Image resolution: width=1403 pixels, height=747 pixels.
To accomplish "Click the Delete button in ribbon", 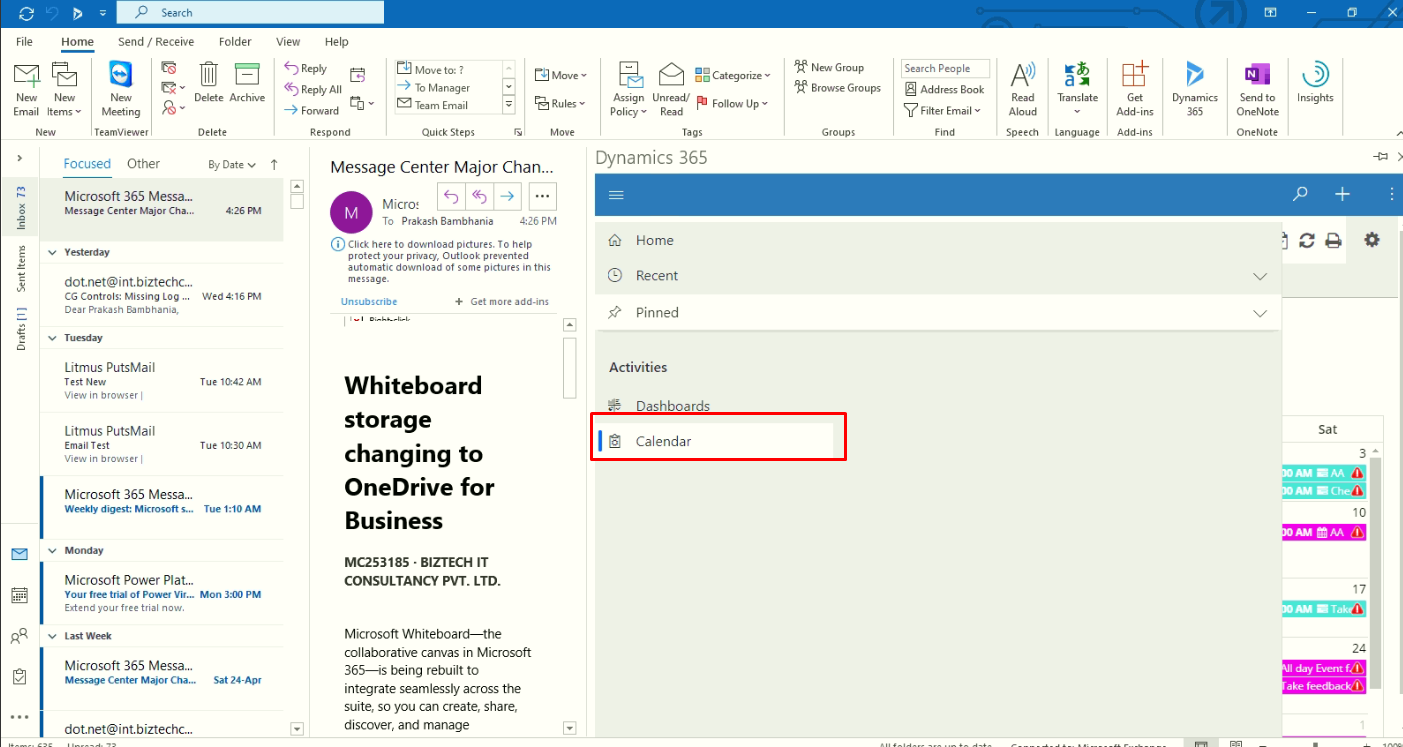I will point(209,82).
